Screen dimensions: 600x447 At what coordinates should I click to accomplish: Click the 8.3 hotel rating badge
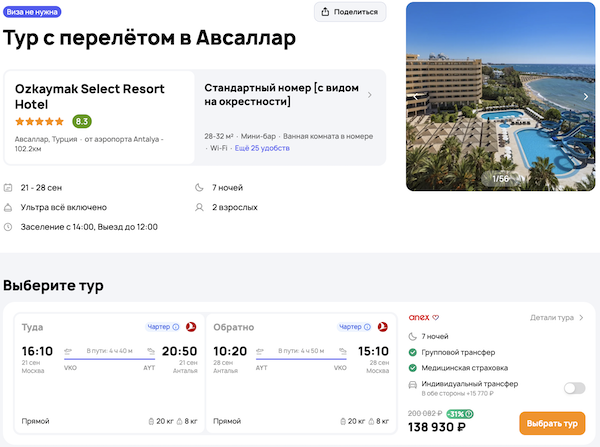[82, 122]
